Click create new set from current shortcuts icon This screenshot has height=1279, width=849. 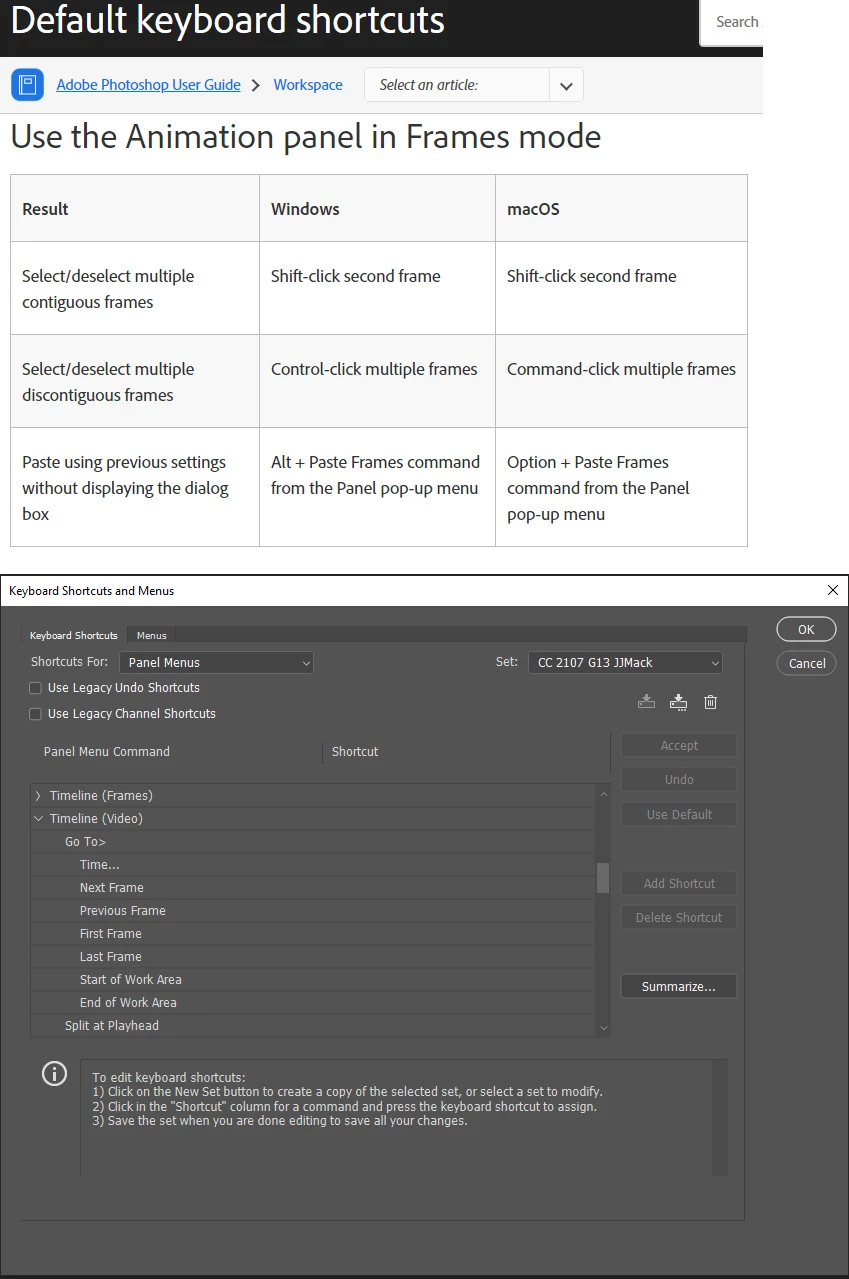point(679,702)
